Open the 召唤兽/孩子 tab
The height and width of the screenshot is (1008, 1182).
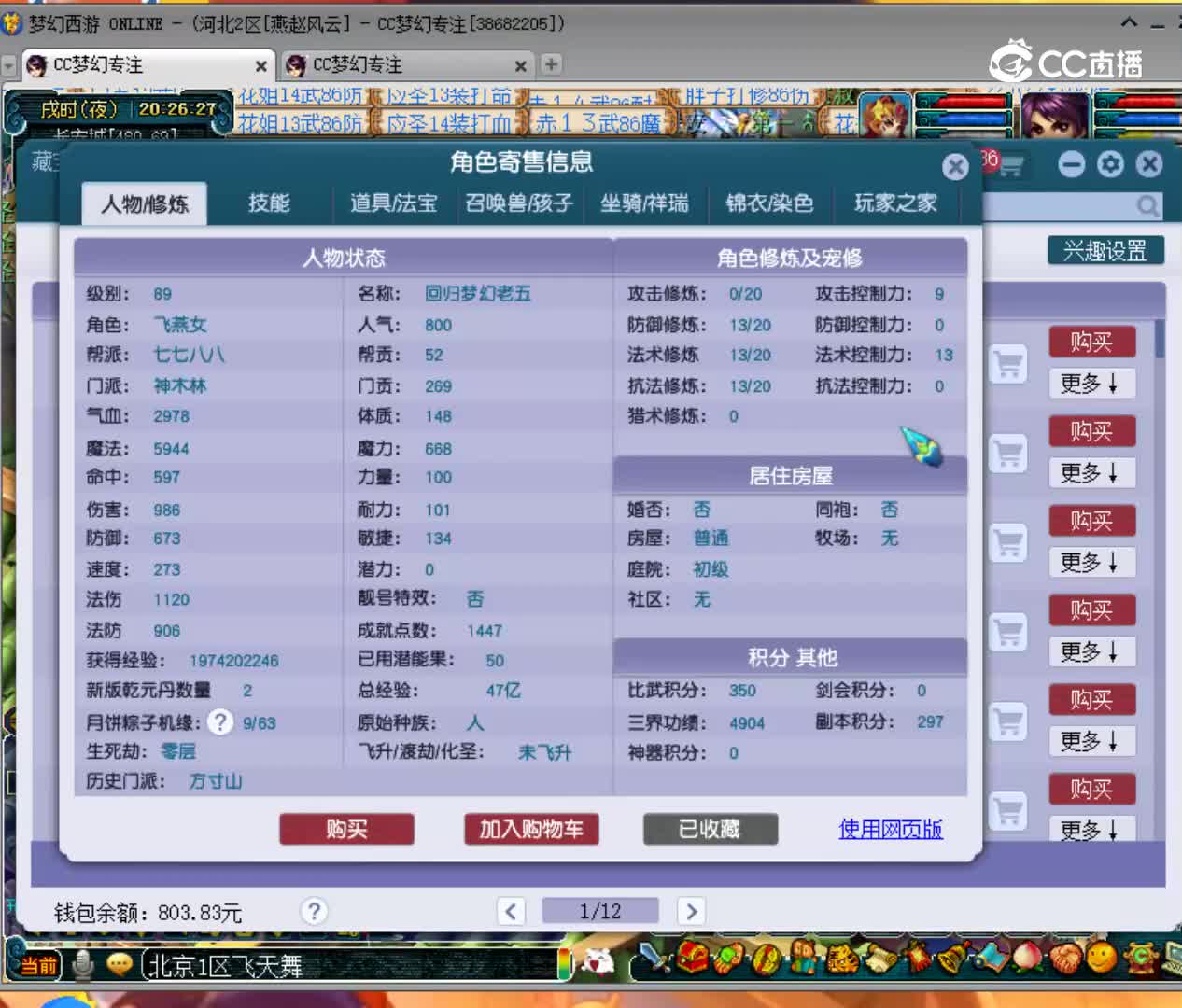click(x=519, y=203)
